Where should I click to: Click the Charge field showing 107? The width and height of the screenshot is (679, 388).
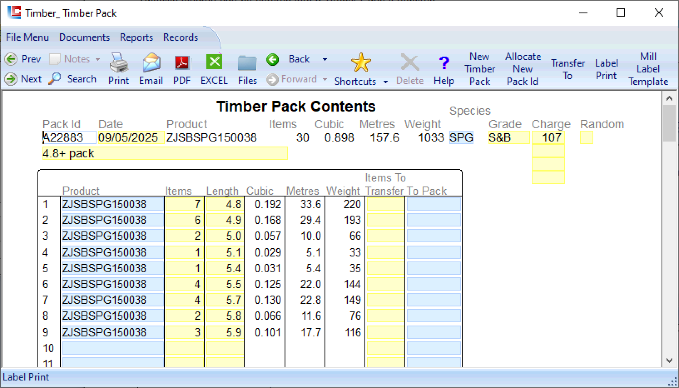pos(548,138)
